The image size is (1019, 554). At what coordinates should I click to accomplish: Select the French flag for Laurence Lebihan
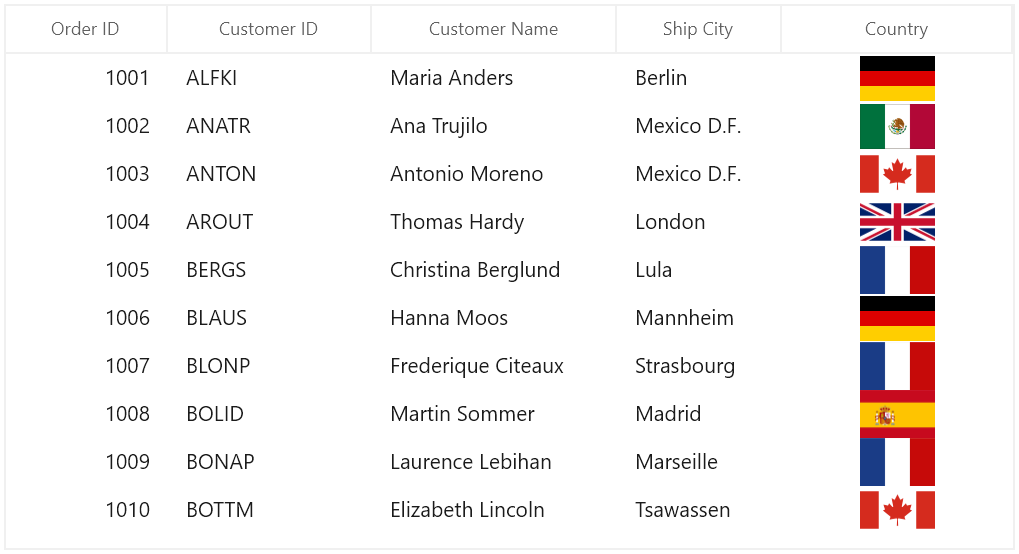897,462
